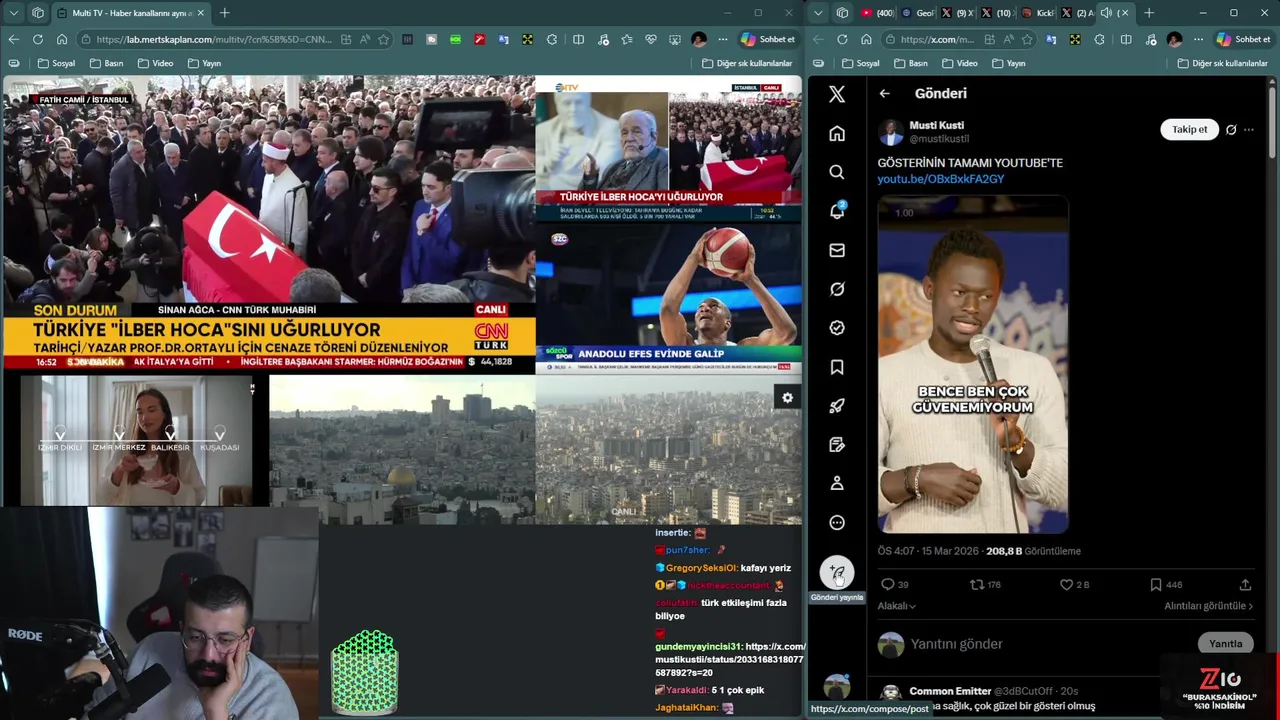1280x720 pixels.
Task: Click Sohbet et Copilot button in X window
Action: tap(1244, 39)
